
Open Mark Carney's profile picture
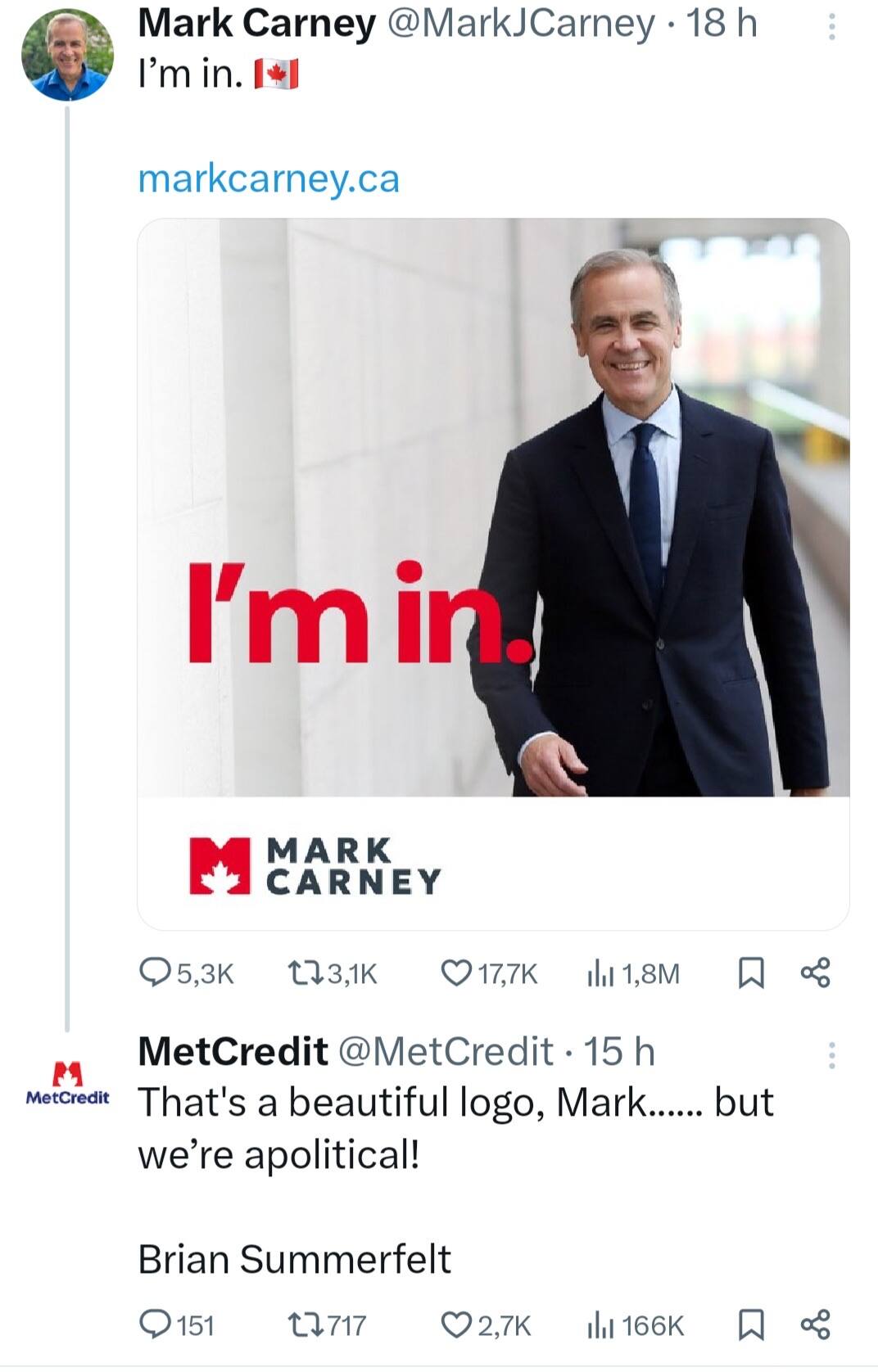point(67,56)
